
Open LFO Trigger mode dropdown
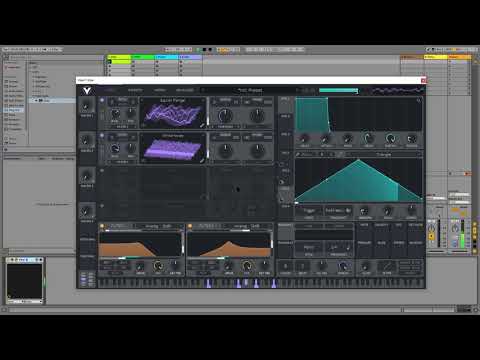click(x=309, y=211)
